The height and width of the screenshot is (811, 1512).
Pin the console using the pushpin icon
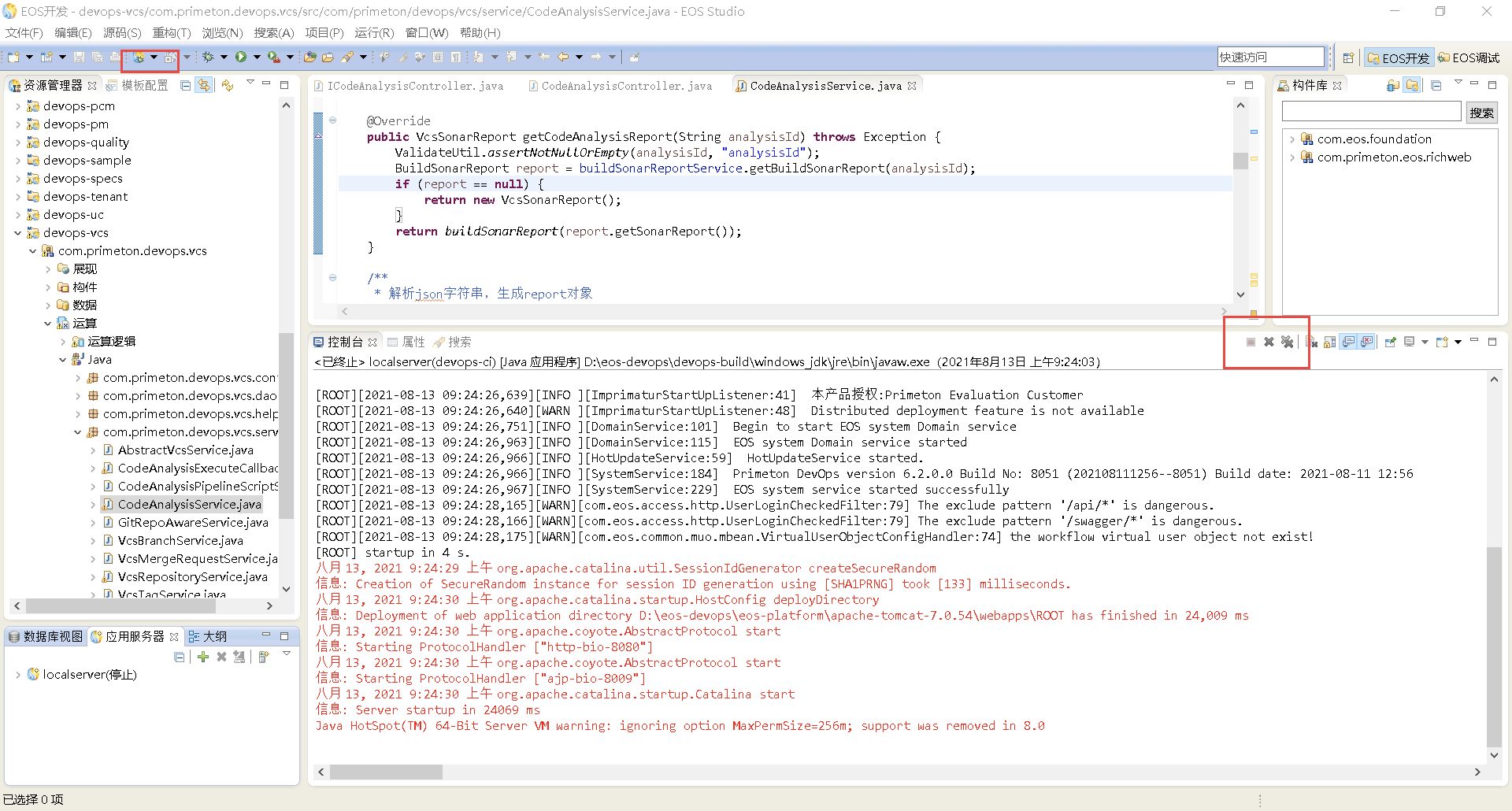click(1389, 342)
